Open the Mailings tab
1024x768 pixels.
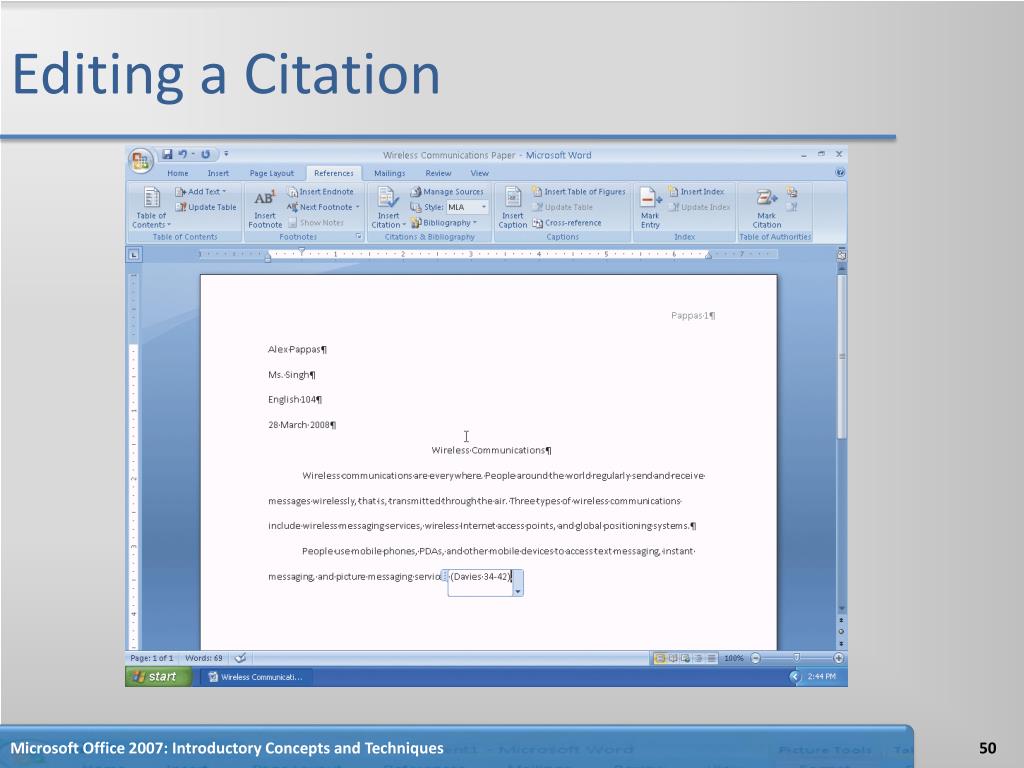click(x=389, y=173)
